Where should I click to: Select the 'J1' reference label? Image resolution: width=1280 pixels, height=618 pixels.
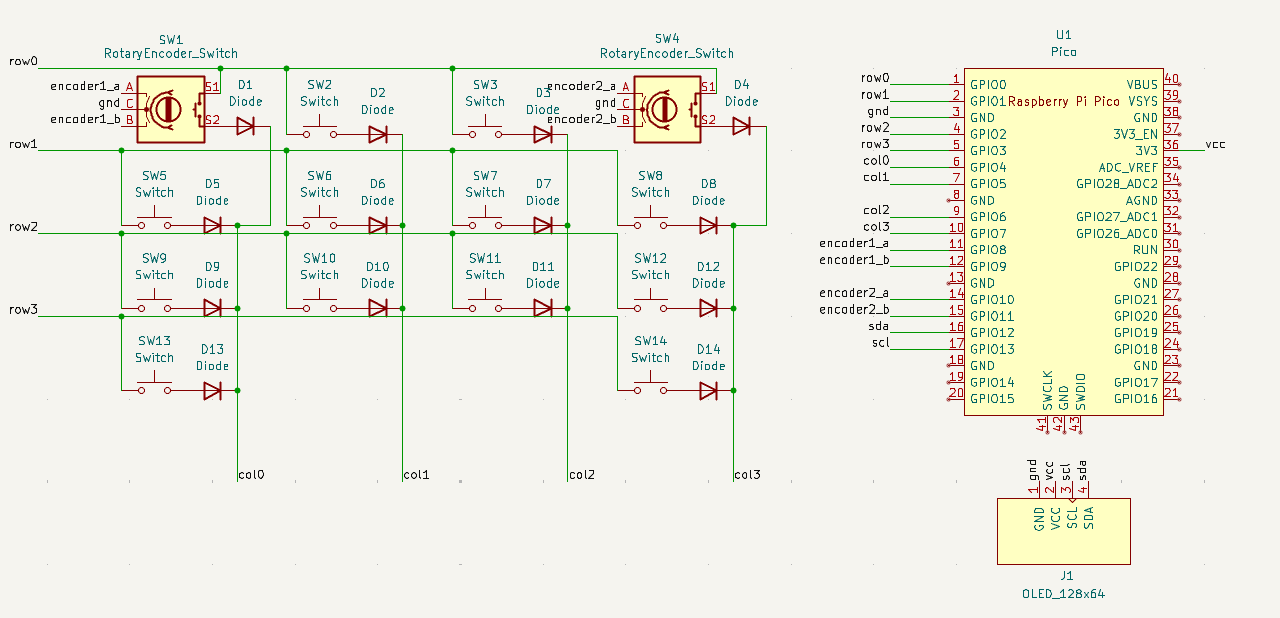[1066, 576]
